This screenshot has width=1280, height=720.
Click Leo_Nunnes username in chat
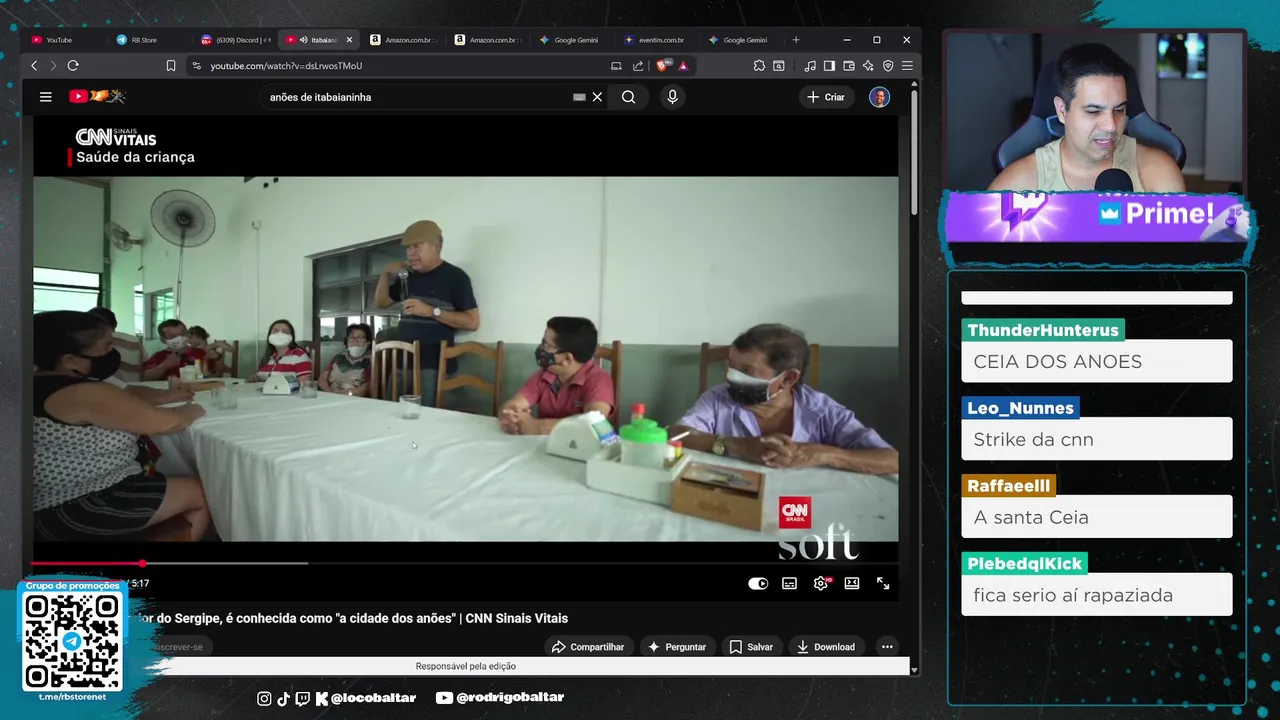[x=1020, y=408]
